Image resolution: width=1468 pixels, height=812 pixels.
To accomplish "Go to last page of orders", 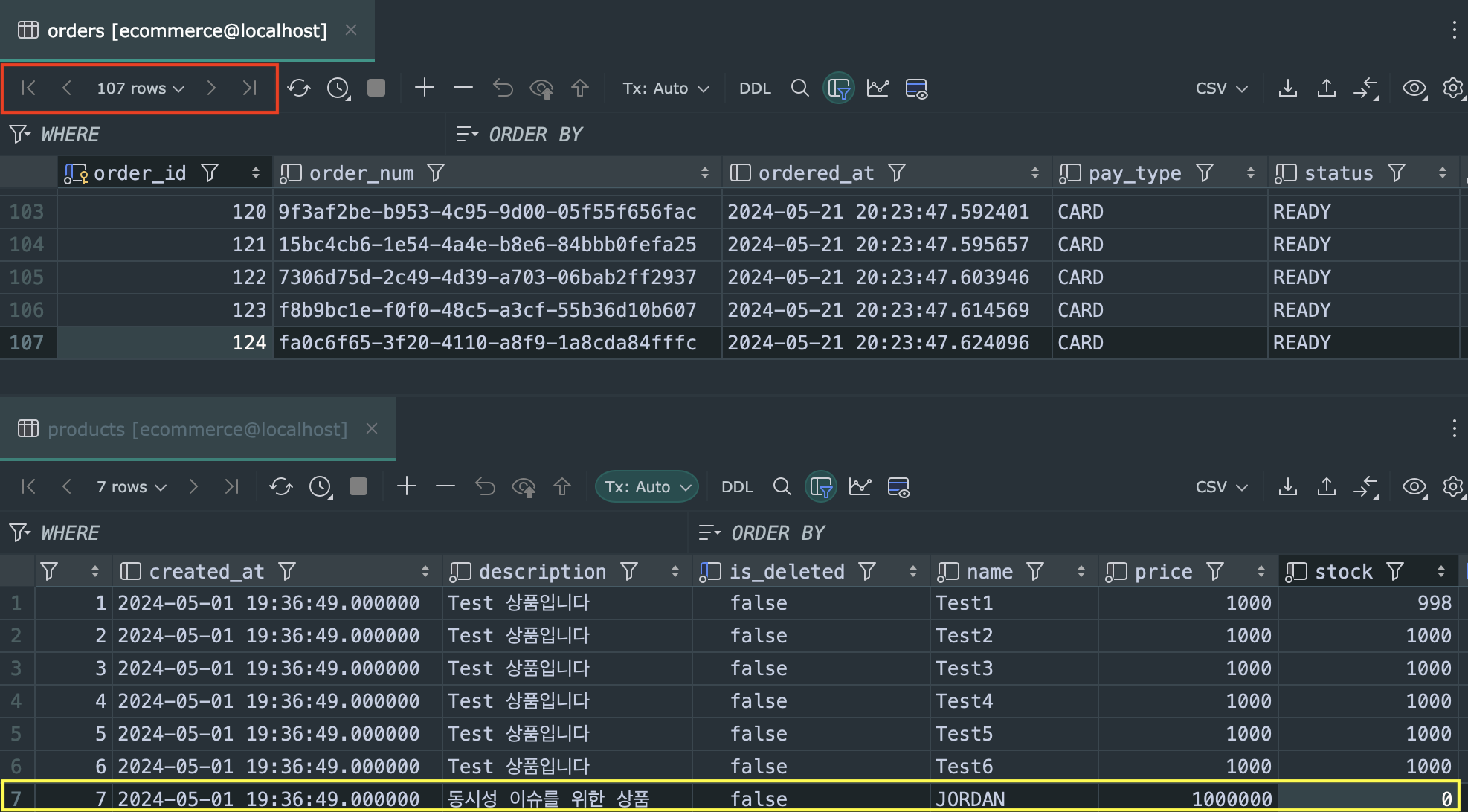I will [250, 88].
